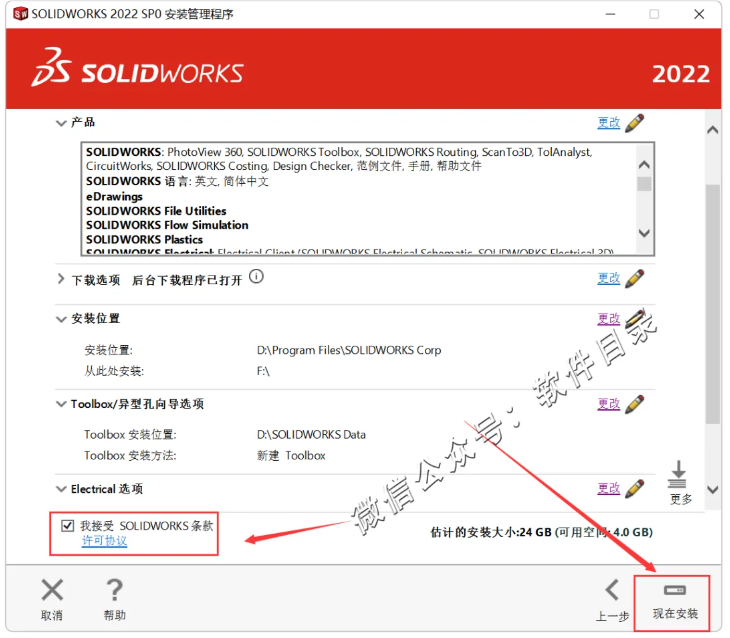This screenshot has width=730, height=638.
Task: Collapse the Electrical 选项 section
Action: coord(61,489)
